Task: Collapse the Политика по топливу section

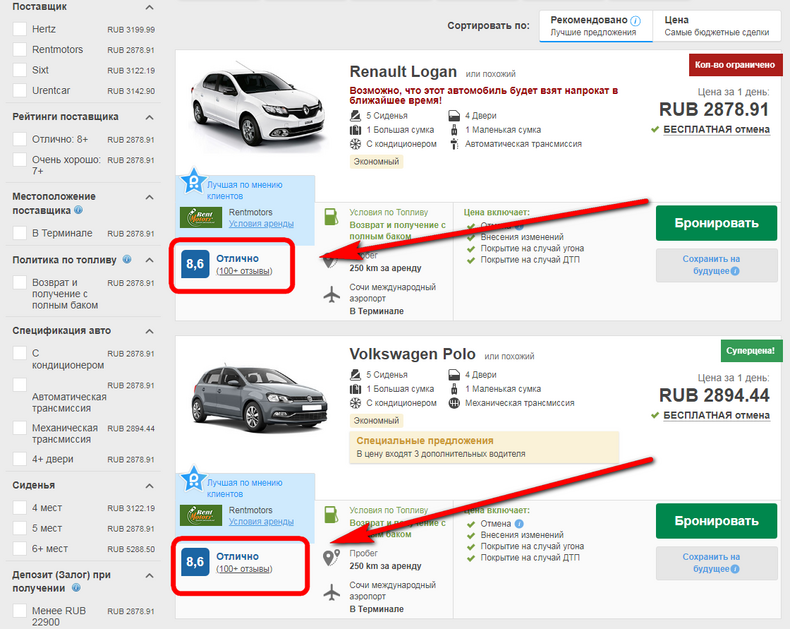Action: [x=149, y=260]
